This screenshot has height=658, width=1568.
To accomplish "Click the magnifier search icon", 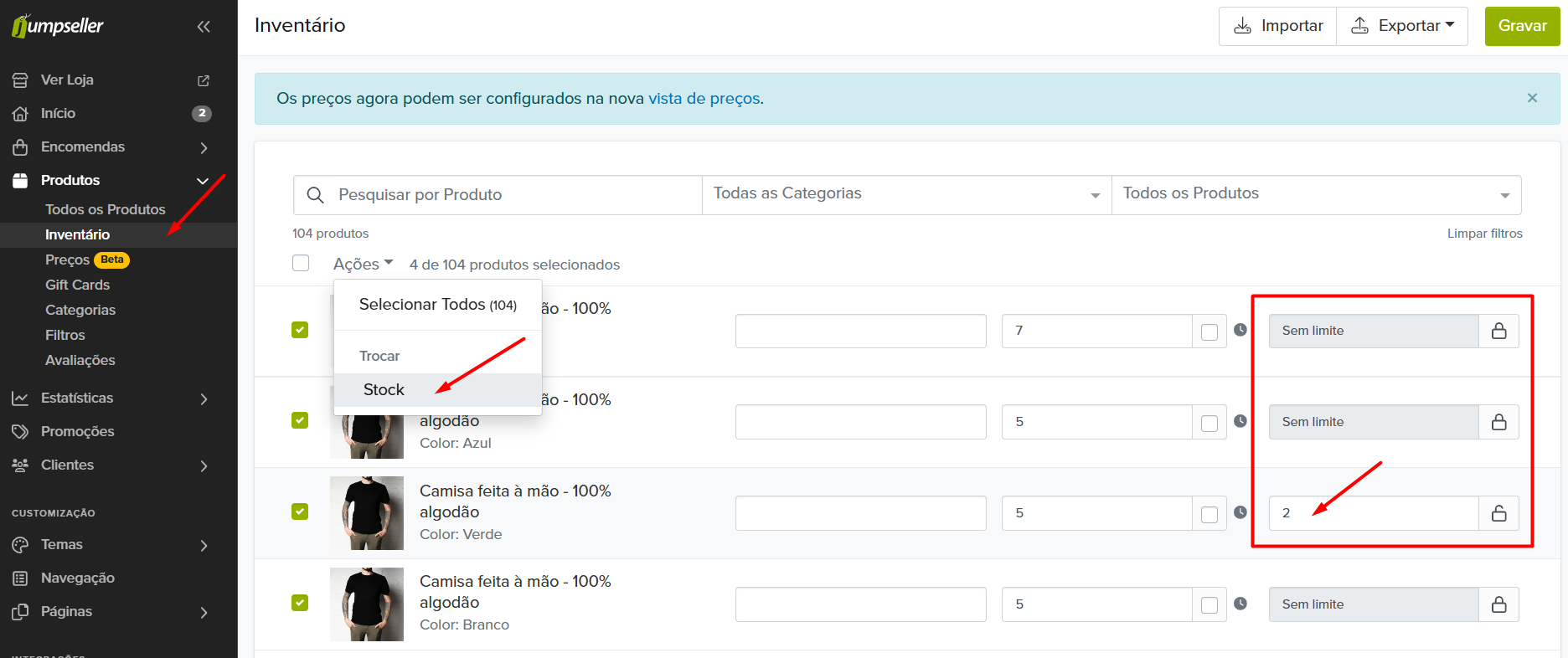I will pos(316,195).
